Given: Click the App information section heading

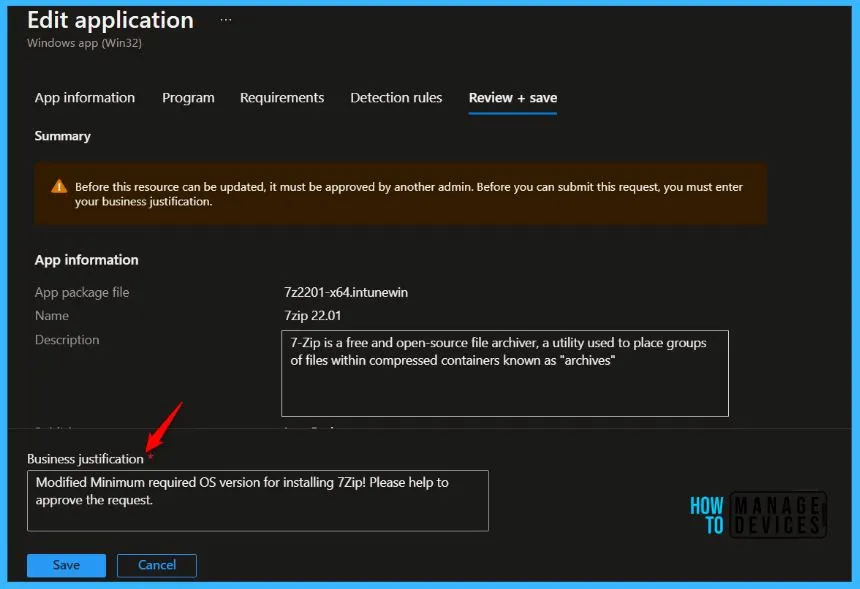Looking at the screenshot, I should (x=87, y=260).
